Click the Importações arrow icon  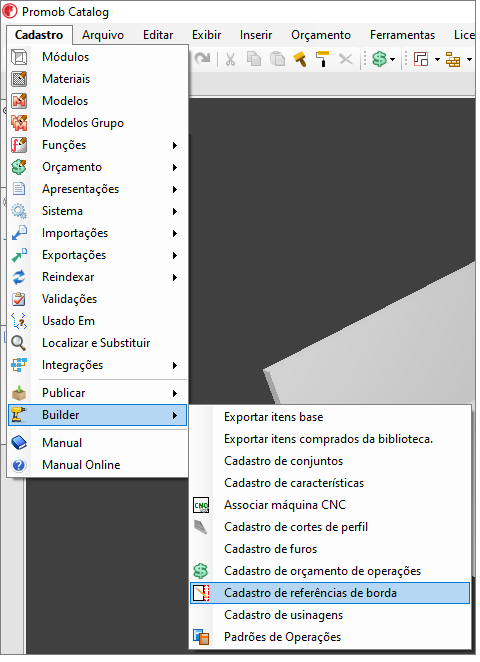click(x=19, y=233)
